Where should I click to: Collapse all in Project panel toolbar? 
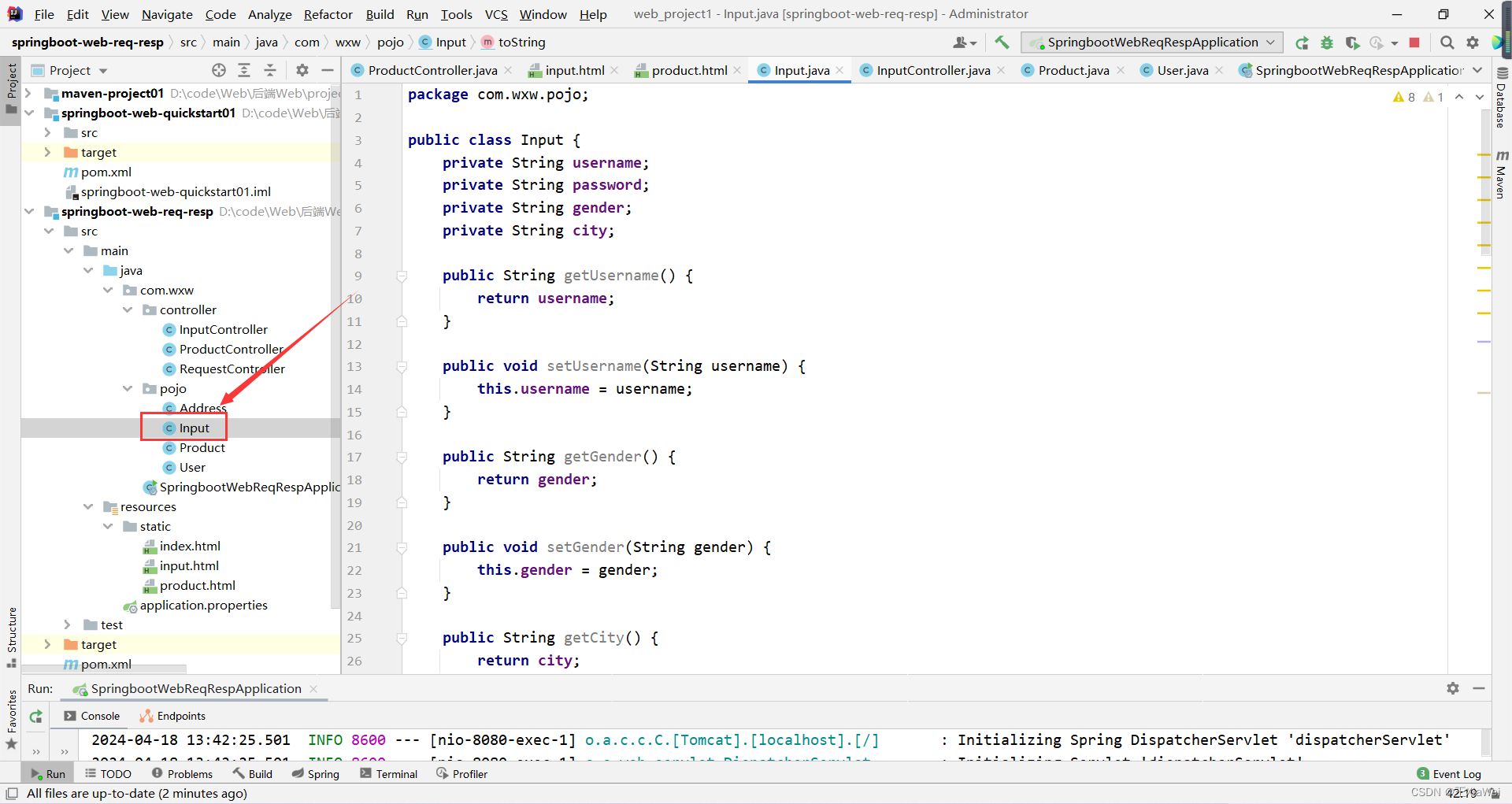269,70
